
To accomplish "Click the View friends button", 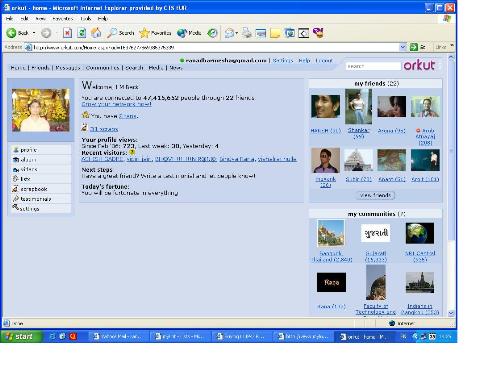I will pos(376,195).
